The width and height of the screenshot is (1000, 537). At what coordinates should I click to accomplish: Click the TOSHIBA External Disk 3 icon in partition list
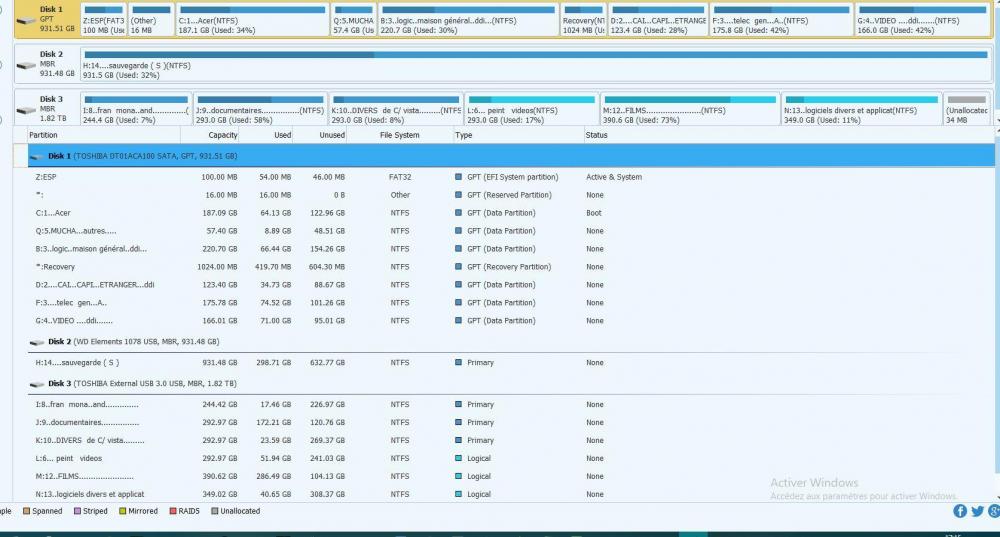pos(38,384)
